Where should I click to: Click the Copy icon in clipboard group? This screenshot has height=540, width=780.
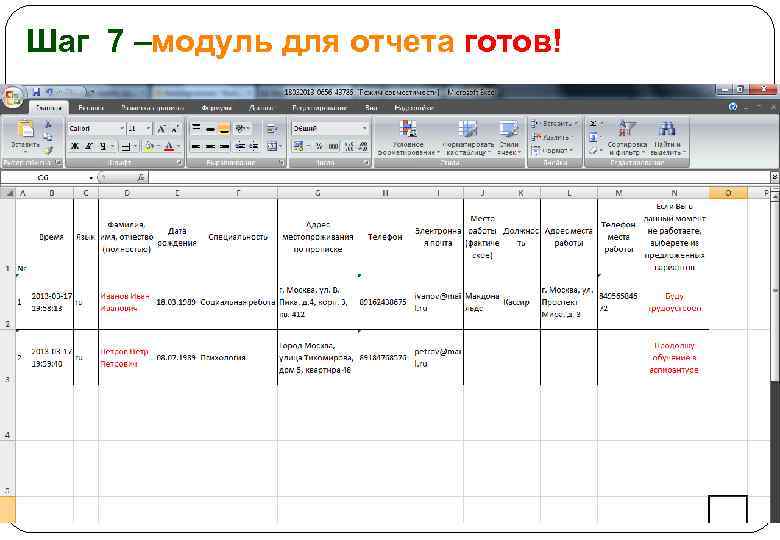point(48,137)
